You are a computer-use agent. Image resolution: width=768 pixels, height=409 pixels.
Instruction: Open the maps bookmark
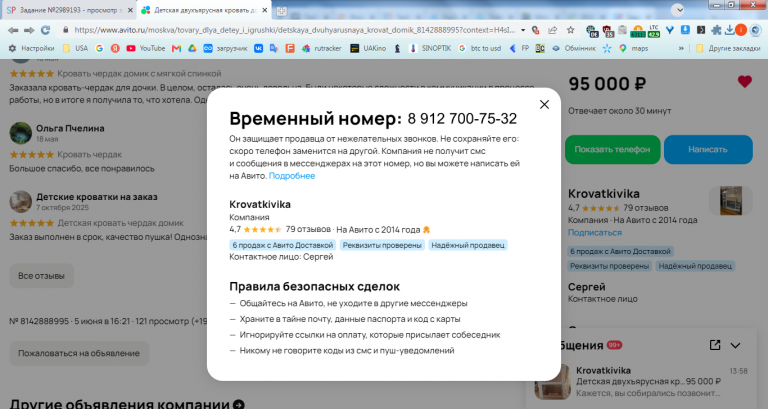pos(634,48)
